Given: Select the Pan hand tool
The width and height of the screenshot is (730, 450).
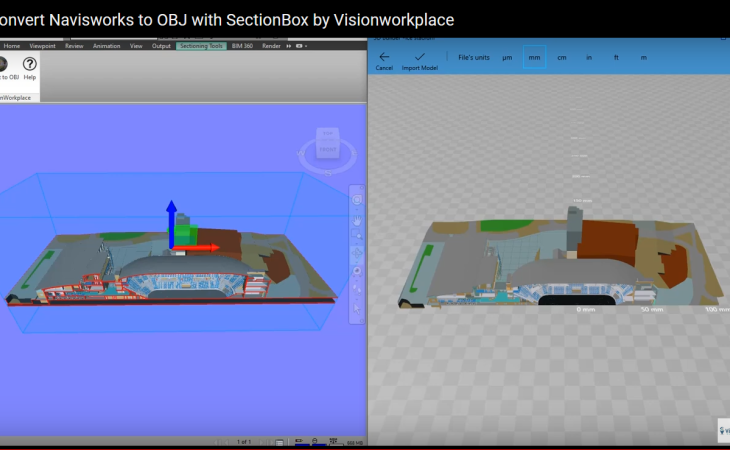Looking at the screenshot, I should [357, 220].
